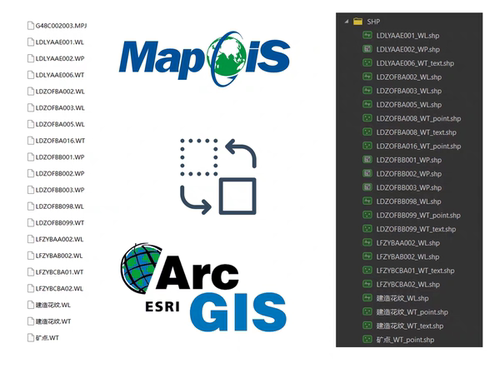This screenshot has width=500, height=368.
Task: Select file name LDZOFBB002.WP
Action: [x=60, y=173]
